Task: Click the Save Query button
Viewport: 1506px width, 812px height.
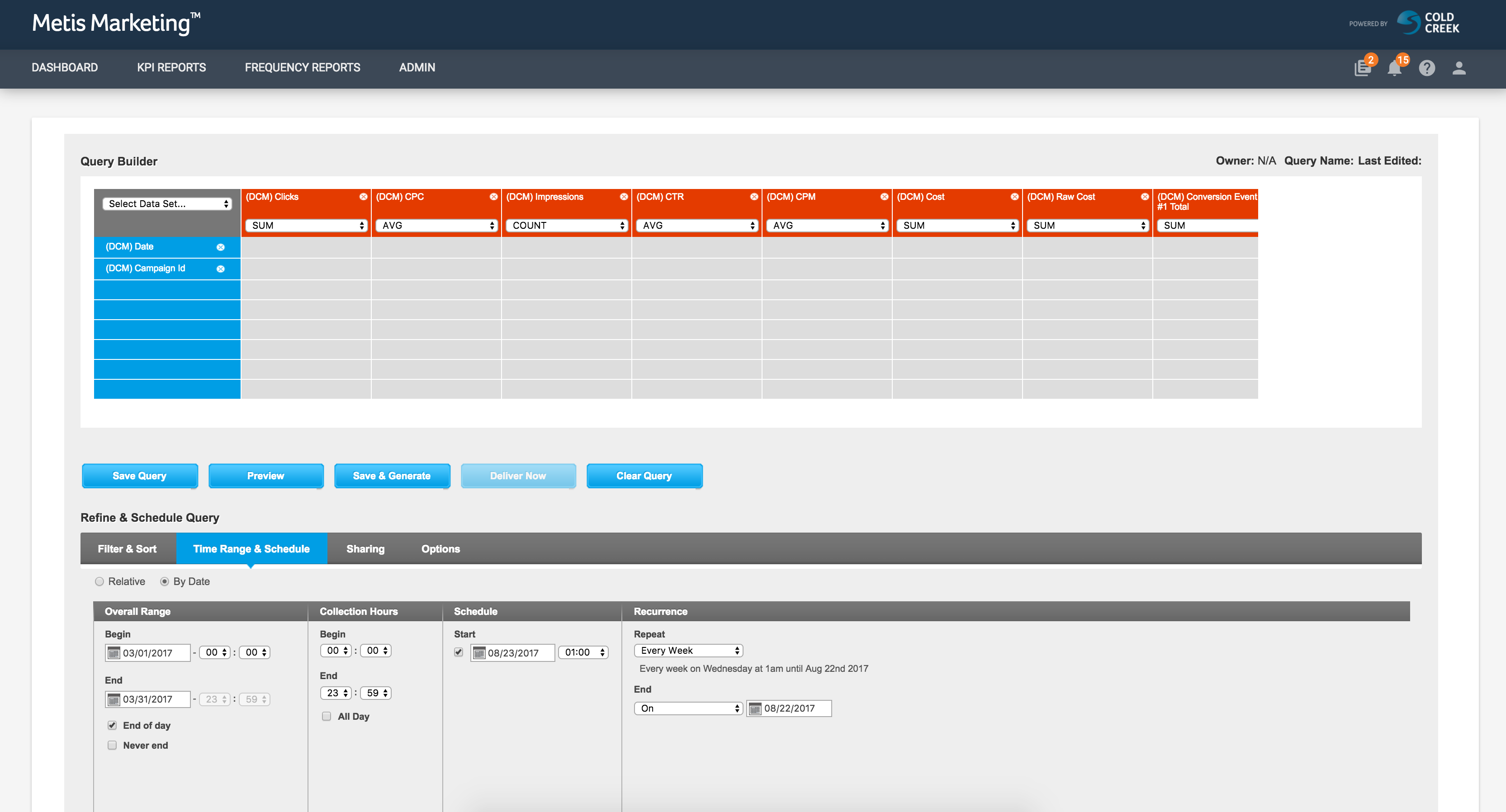Action: pos(140,476)
